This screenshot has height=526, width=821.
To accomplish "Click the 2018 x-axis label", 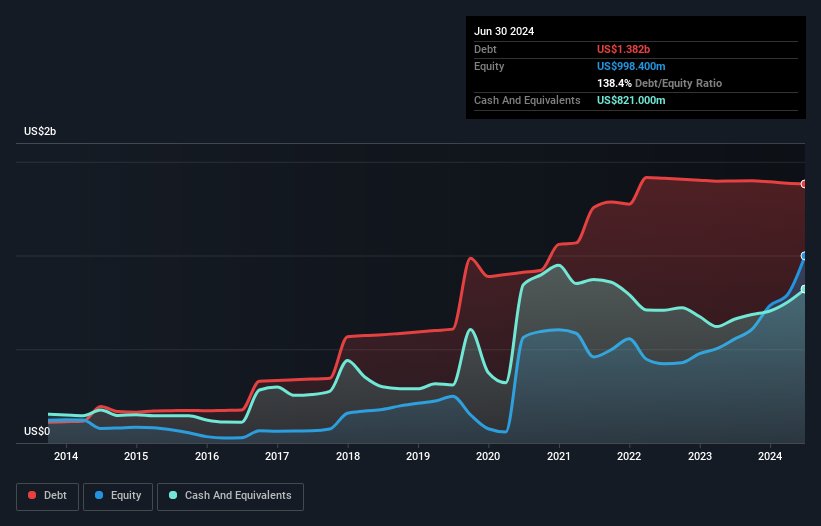I will click(348, 456).
